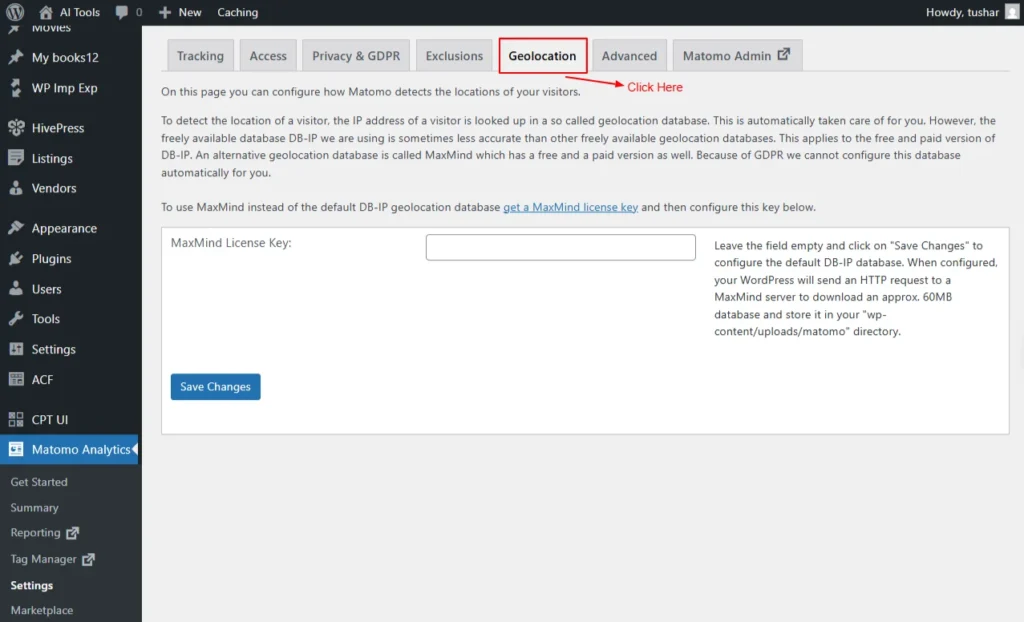The width and height of the screenshot is (1024, 622).
Task: Open the comments bubble icon
Action: (122, 12)
